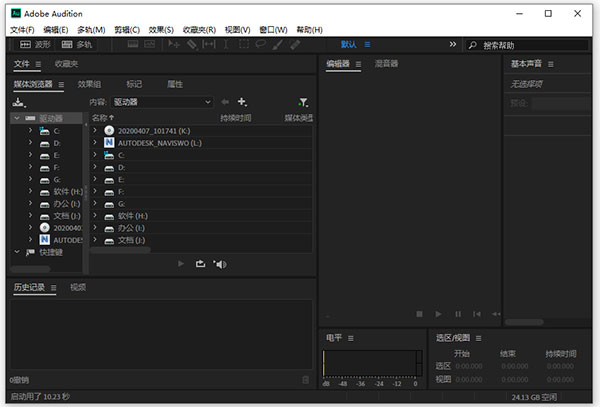Toggle the spectral frequency display icon
This screenshot has width=600, height=407.
click(133, 44)
